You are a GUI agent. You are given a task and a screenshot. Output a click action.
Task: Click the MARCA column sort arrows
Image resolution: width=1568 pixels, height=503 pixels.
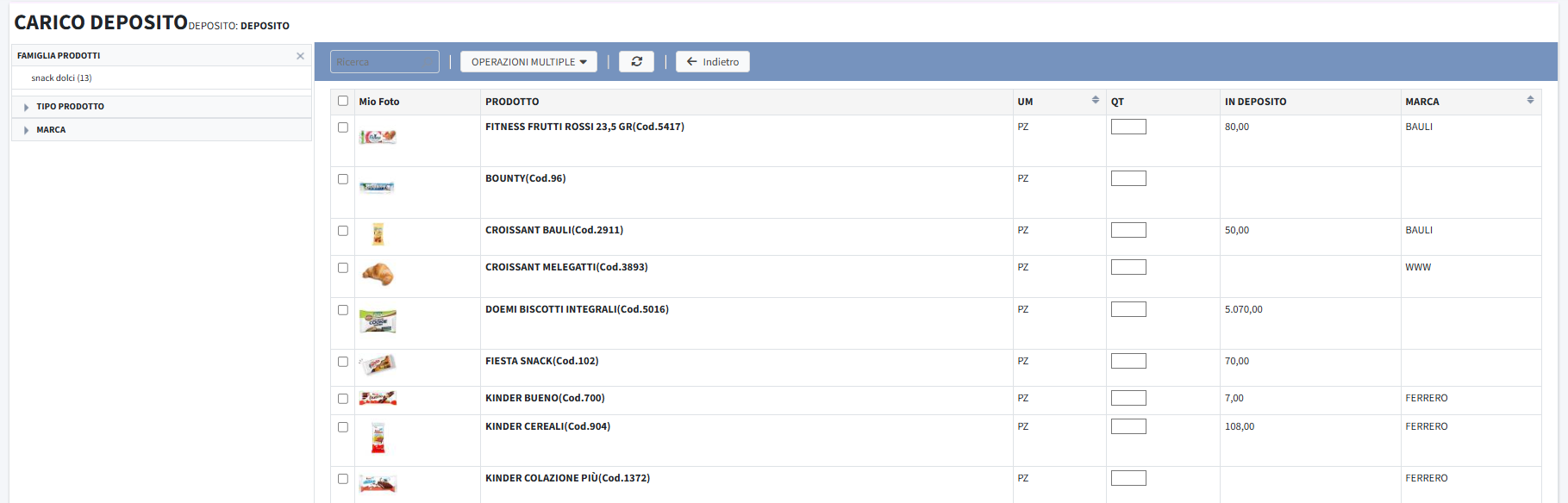(x=1530, y=101)
